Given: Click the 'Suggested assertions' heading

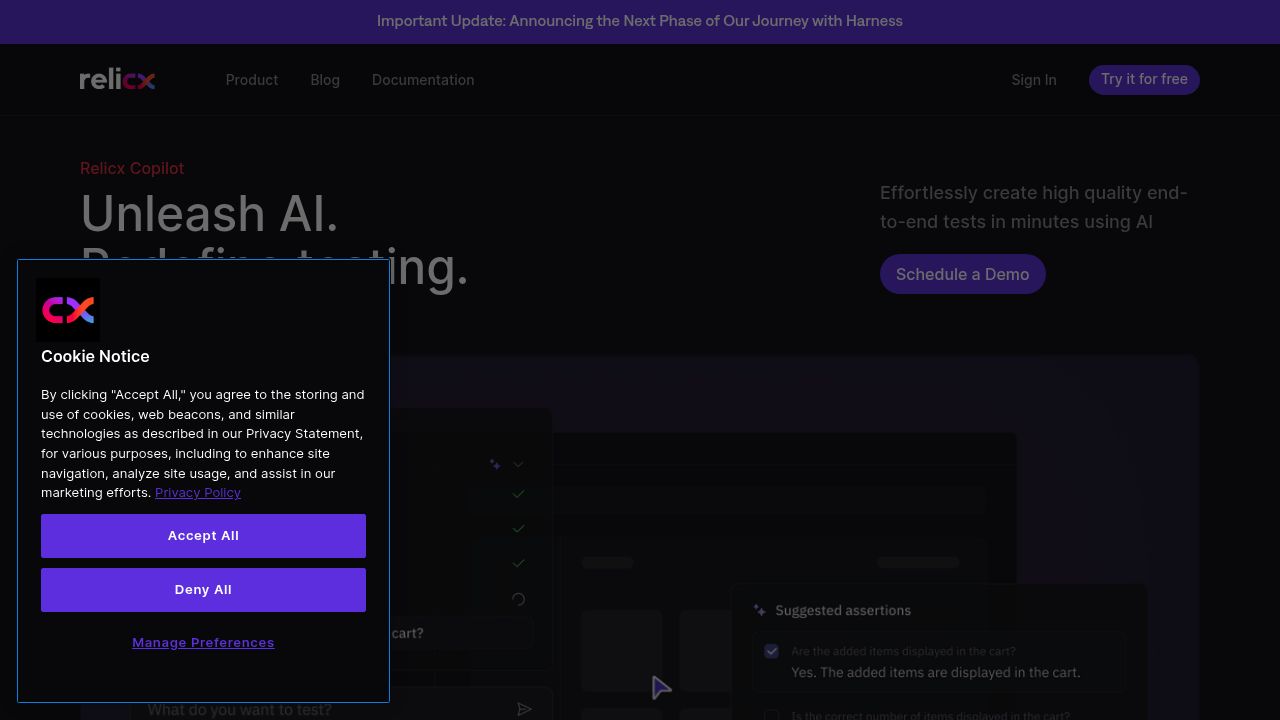Looking at the screenshot, I should click(843, 610).
